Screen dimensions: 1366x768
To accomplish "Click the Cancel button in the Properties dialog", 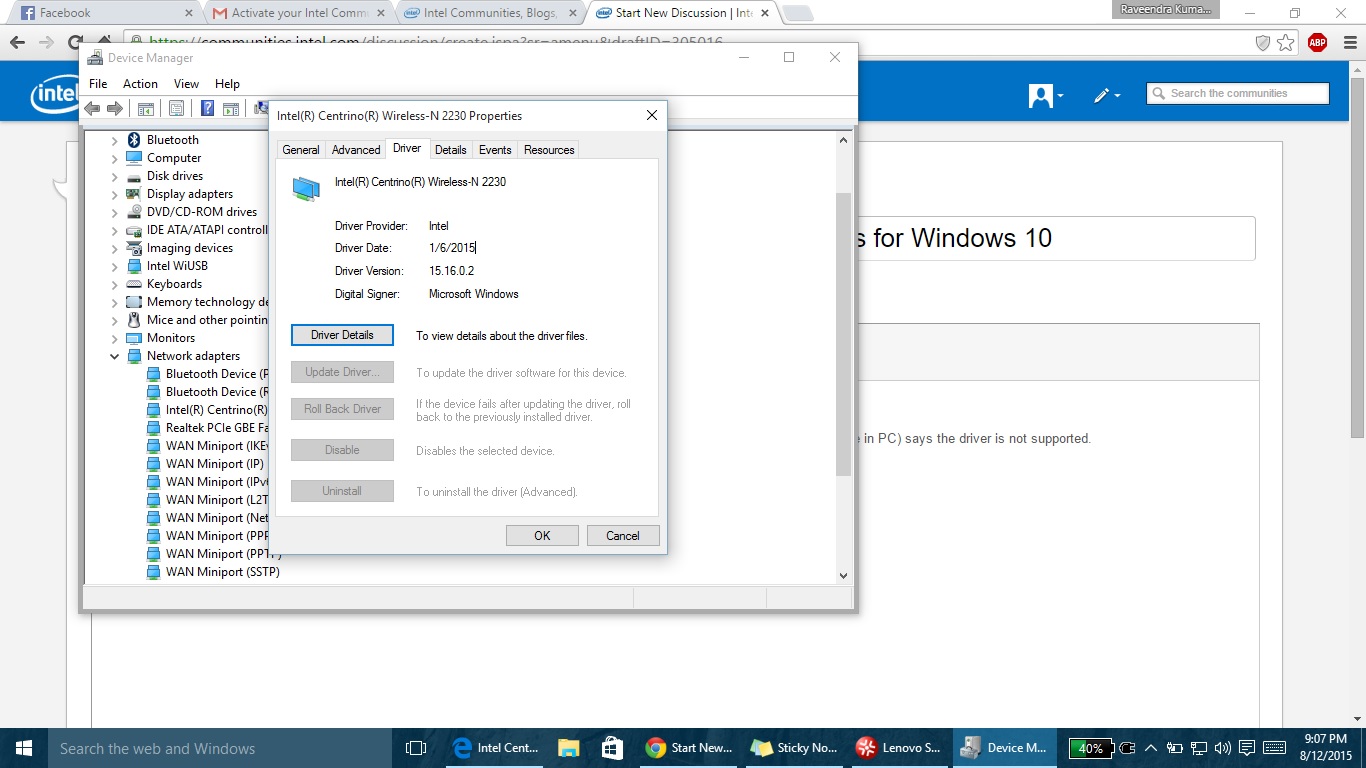I will (622, 535).
